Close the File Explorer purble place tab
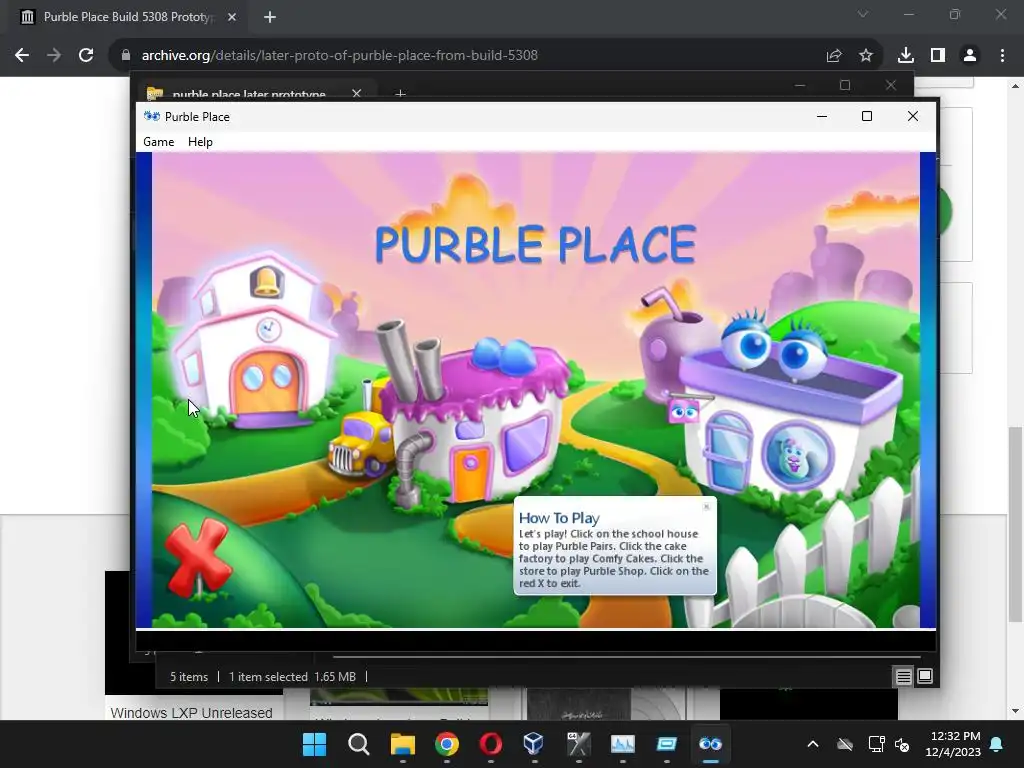Image resolution: width=1024 pixels, height=768 pixels. pyautogui.click(x=357, y=93)
